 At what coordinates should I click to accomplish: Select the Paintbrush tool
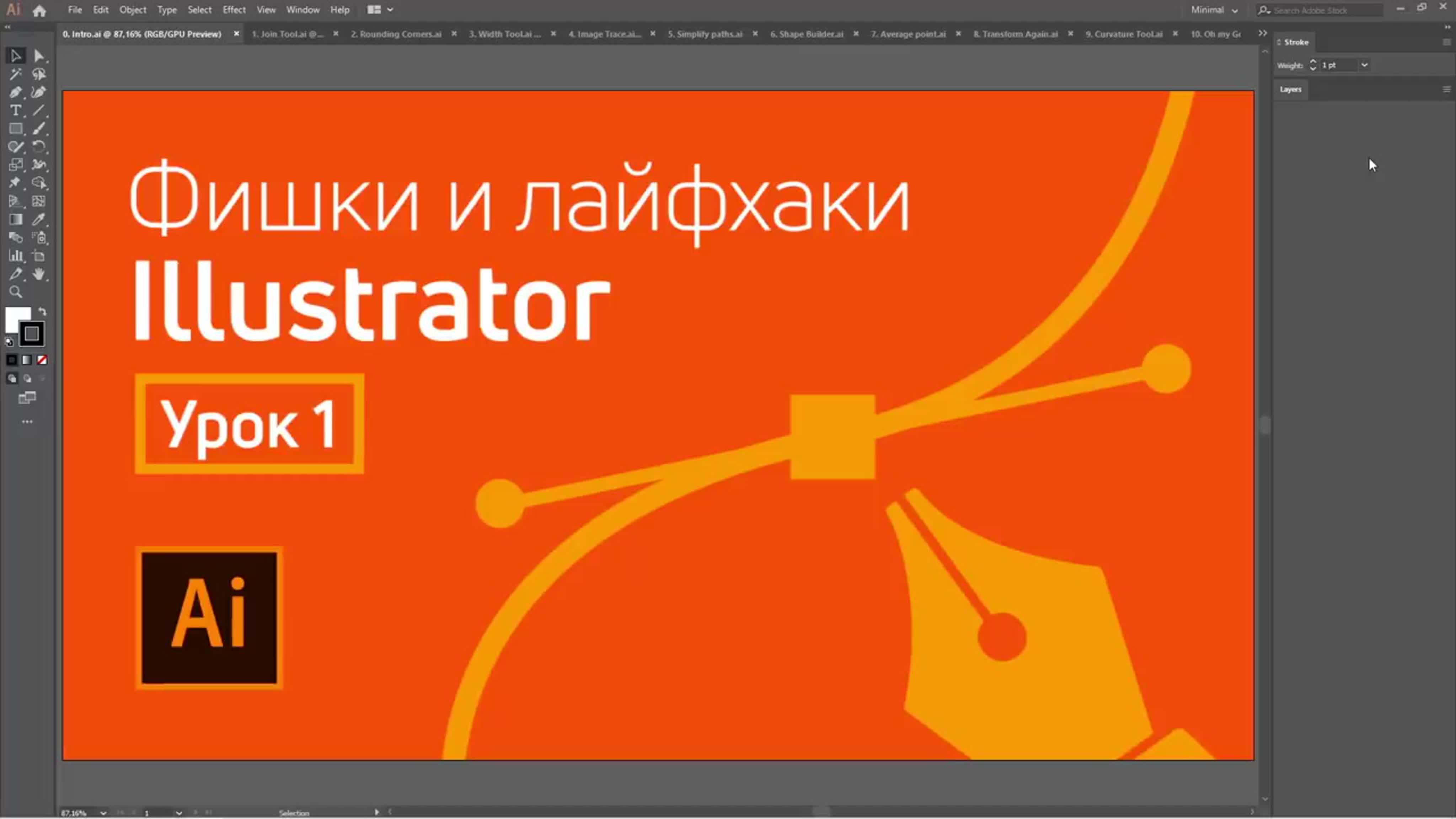[38, 129]
